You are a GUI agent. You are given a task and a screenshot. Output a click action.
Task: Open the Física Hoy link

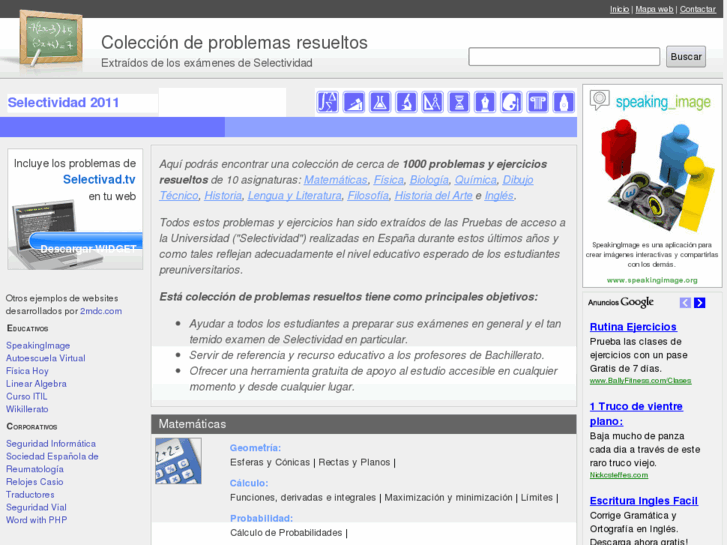27,371
